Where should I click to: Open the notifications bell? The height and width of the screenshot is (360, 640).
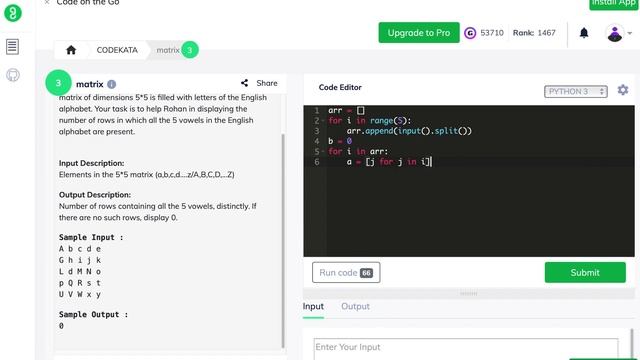(x=584, y=33)
